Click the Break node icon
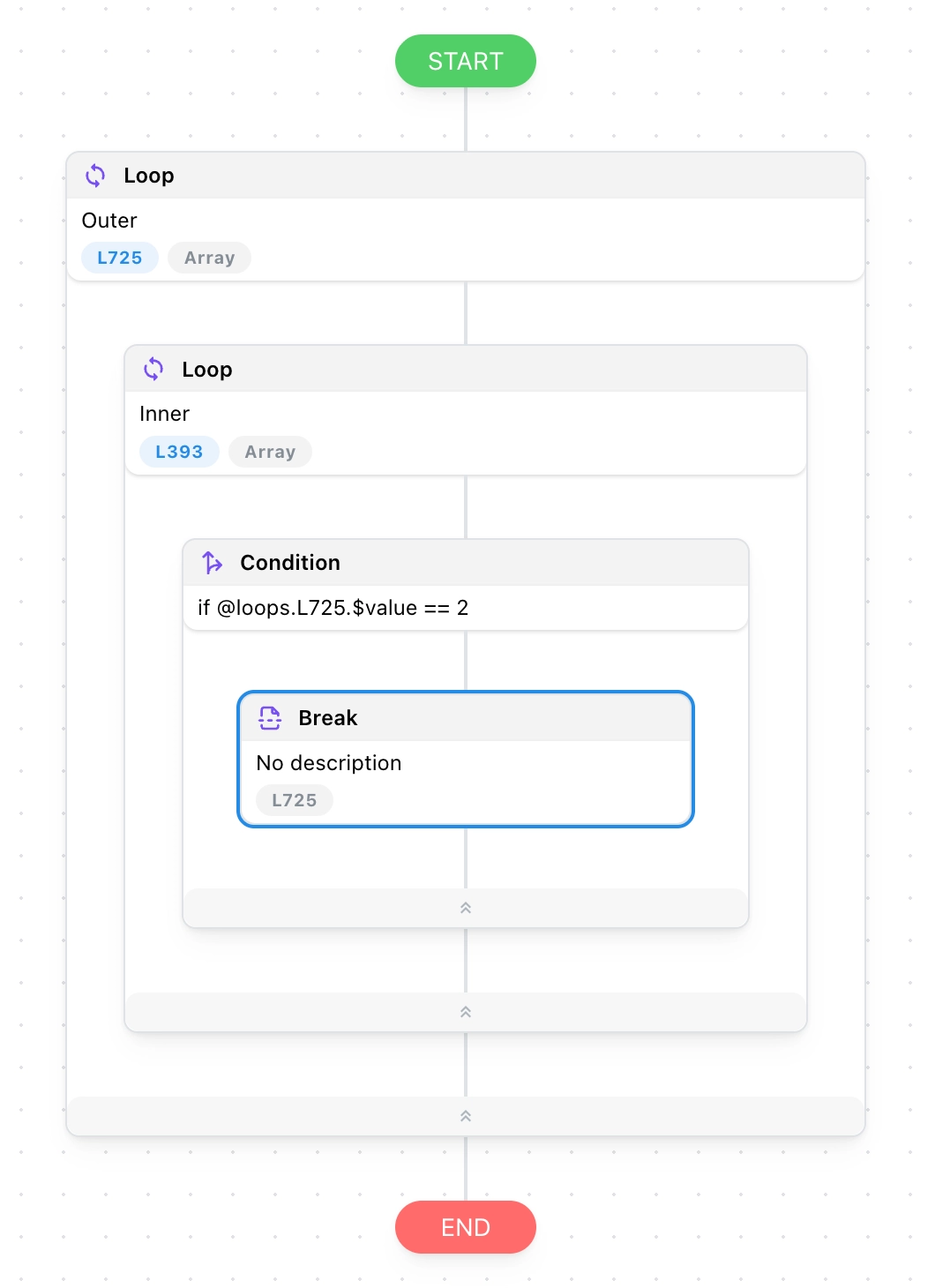The image size is (935, 1288). [x=270, y=718]
